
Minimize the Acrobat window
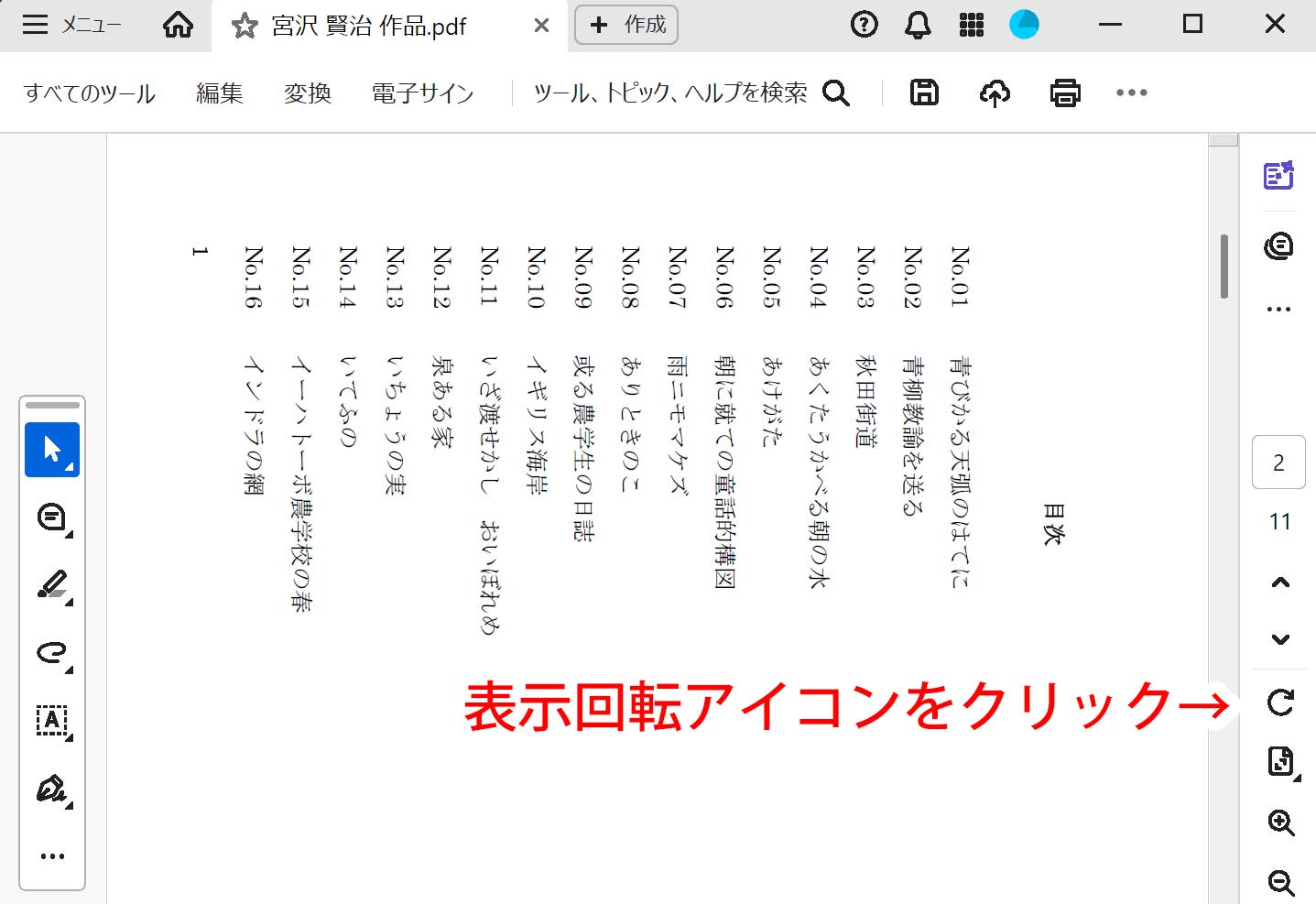(x=1110, y=24)
